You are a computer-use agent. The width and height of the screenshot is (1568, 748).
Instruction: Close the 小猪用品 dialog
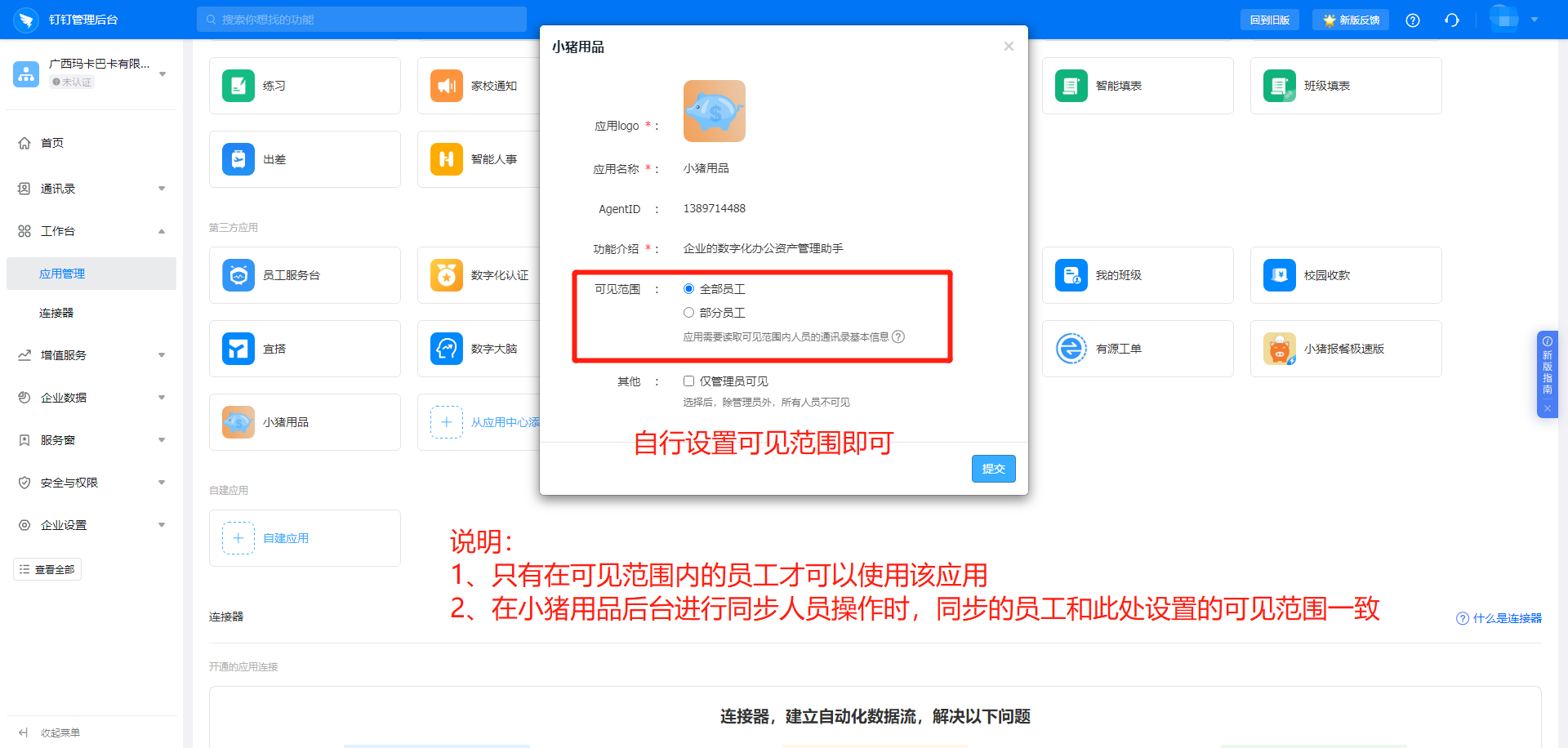(1009, 47)
